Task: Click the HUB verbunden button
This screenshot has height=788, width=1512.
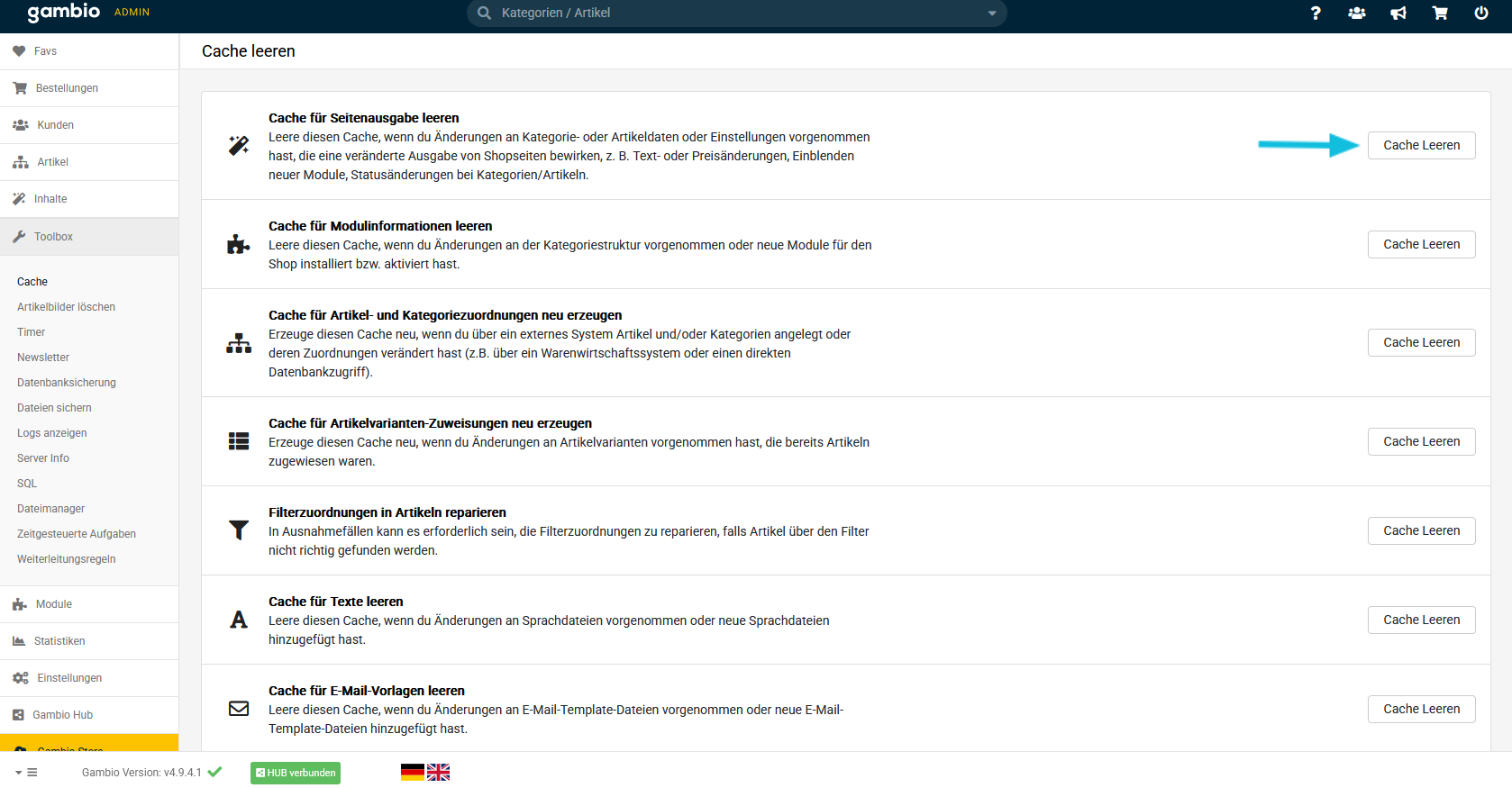Action: [x=296, y=773]
